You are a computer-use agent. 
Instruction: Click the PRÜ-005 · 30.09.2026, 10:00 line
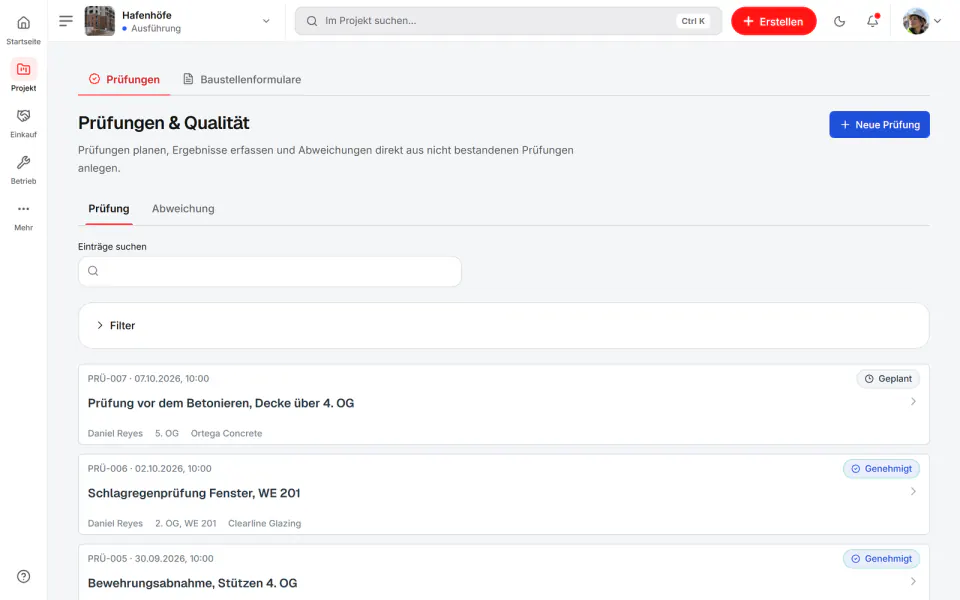[151, 559]
